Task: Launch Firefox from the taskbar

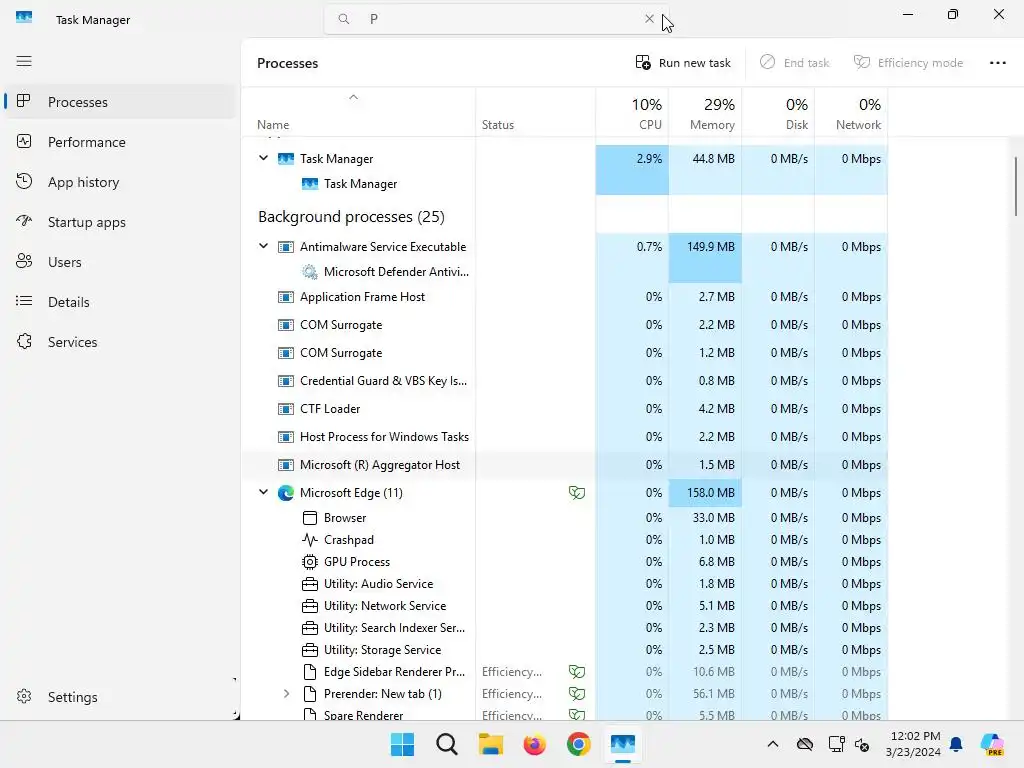Action: click(x=534, y=744)
